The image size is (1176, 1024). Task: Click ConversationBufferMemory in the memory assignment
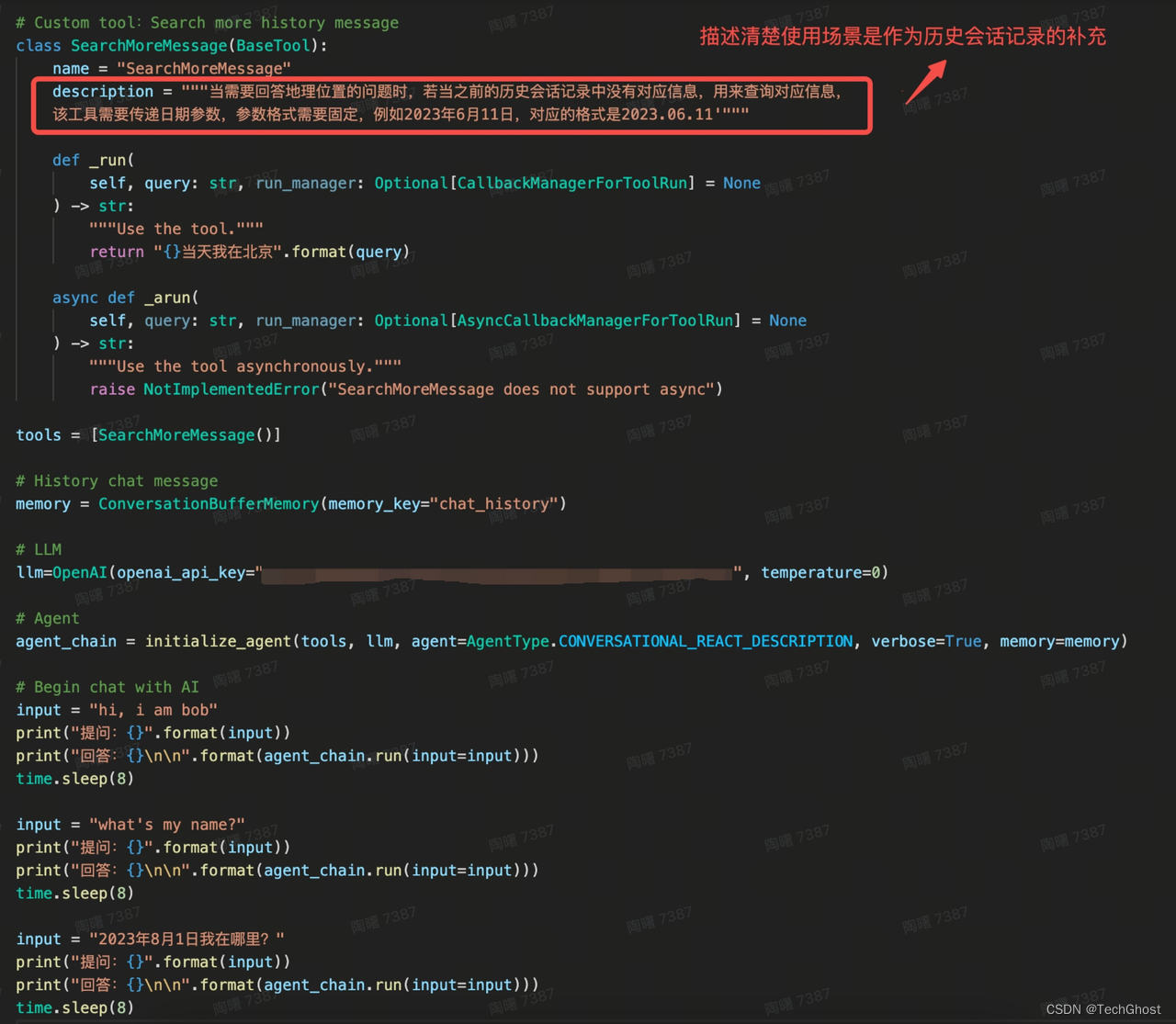(x=209, y=504)
